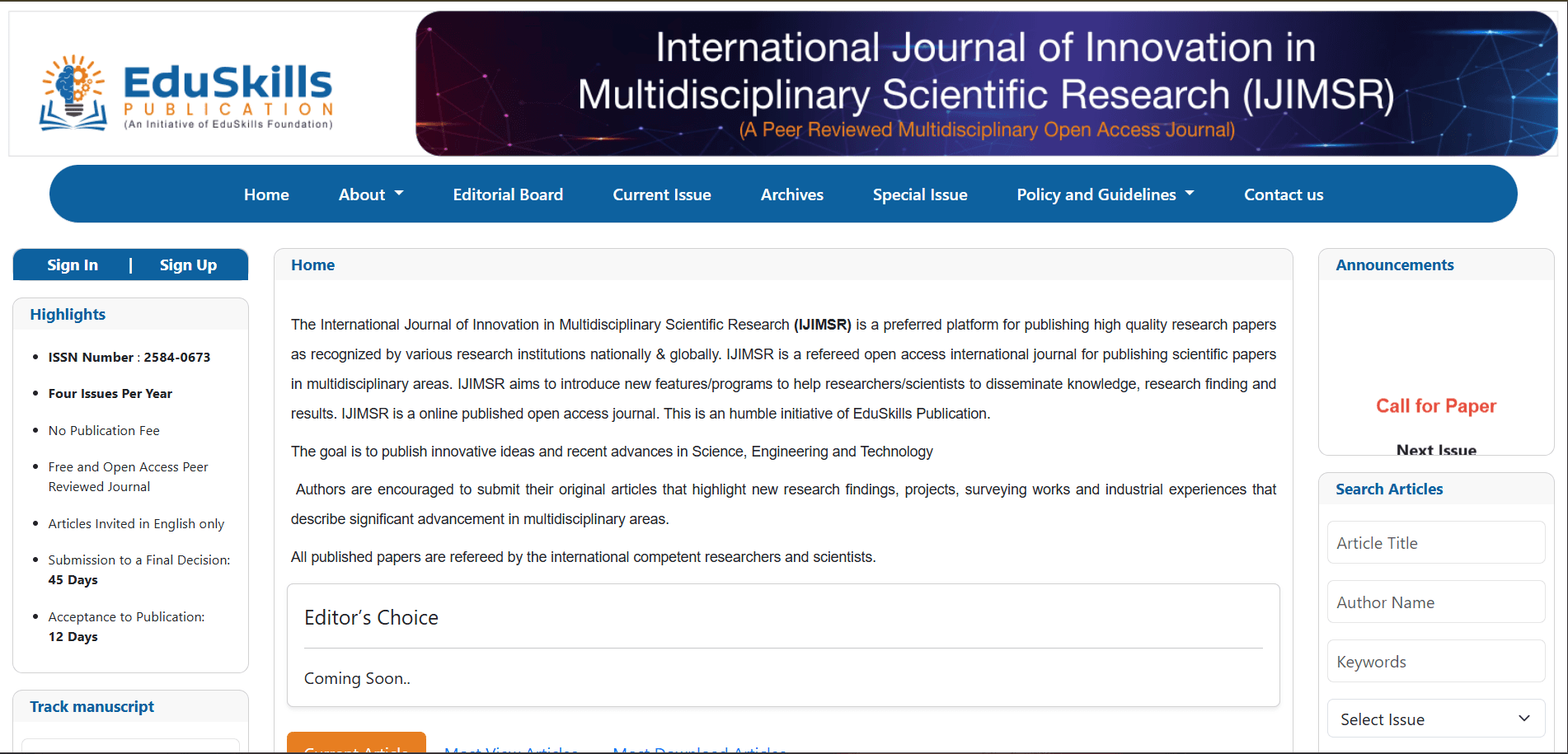The height and width of the screenshot is (754, 1568).
Task: Click the Sign Up button
Action: (x=188, y=265)
